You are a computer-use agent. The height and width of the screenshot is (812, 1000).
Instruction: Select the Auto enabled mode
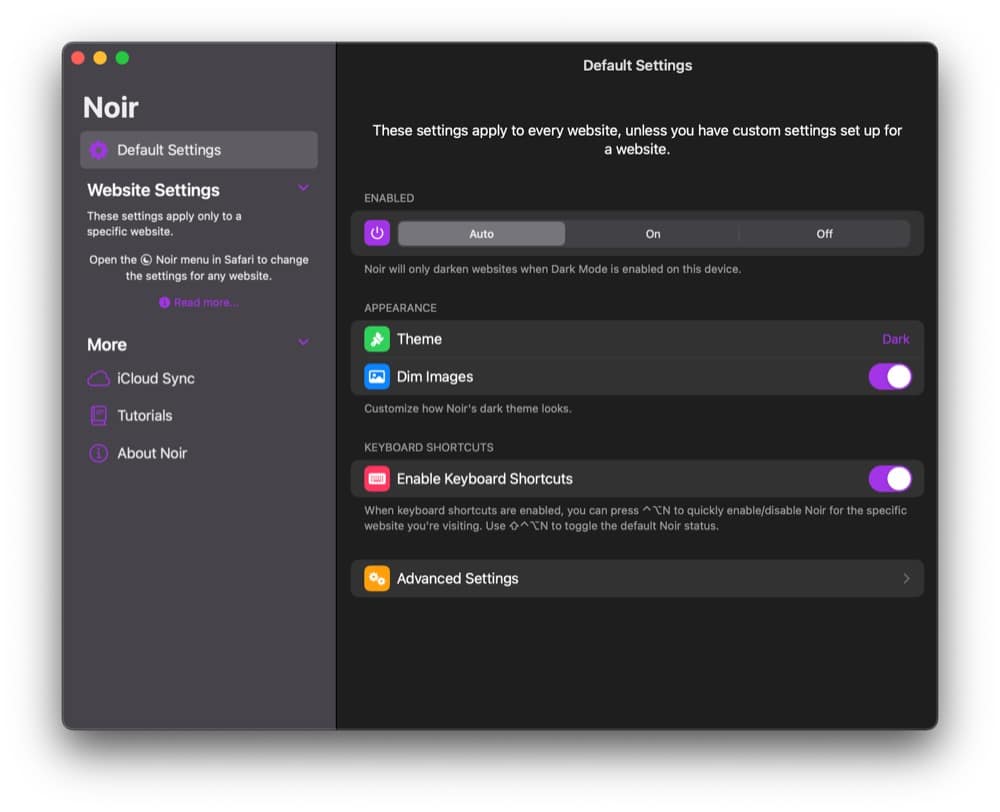click(481, 234)
